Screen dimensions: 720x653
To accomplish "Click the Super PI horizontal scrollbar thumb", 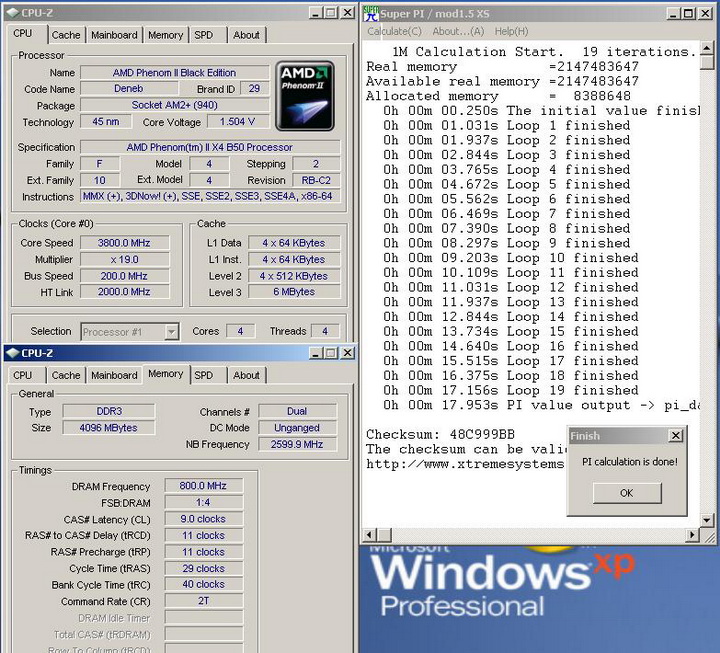I will point(385,535).
